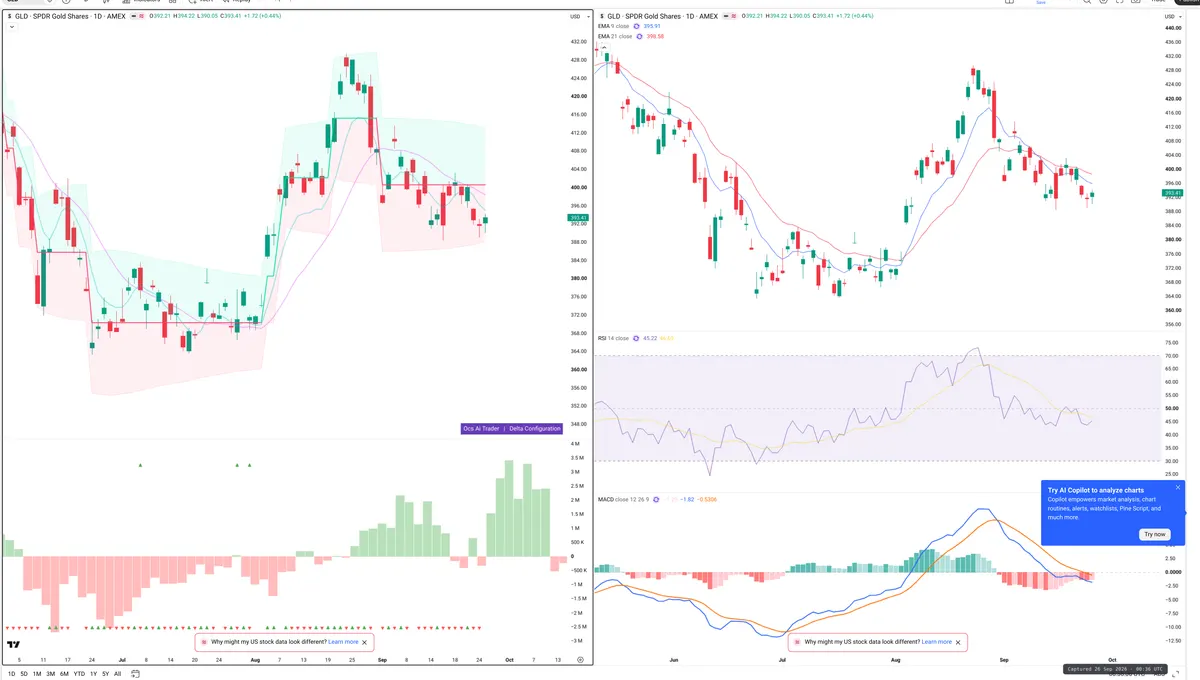Select the 1D time range
The height and width of the screenshot is (680, 1200).
[12, 674]
